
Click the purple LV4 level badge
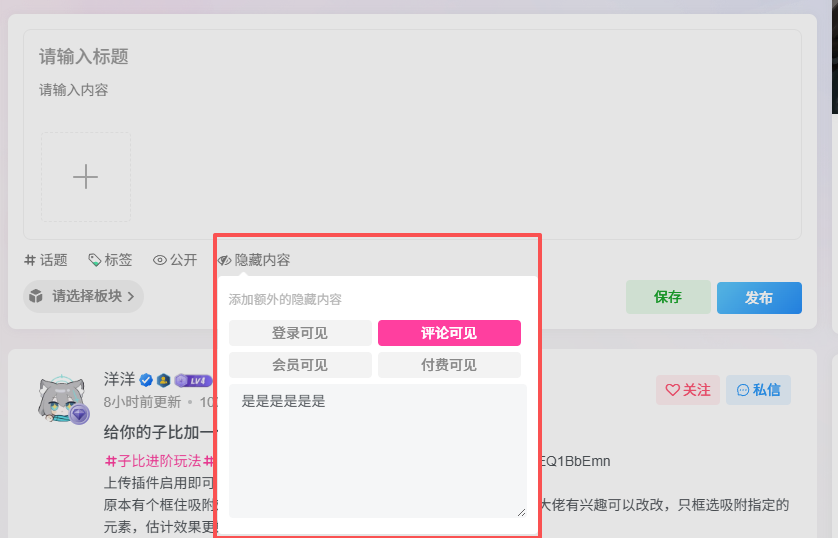193,380
